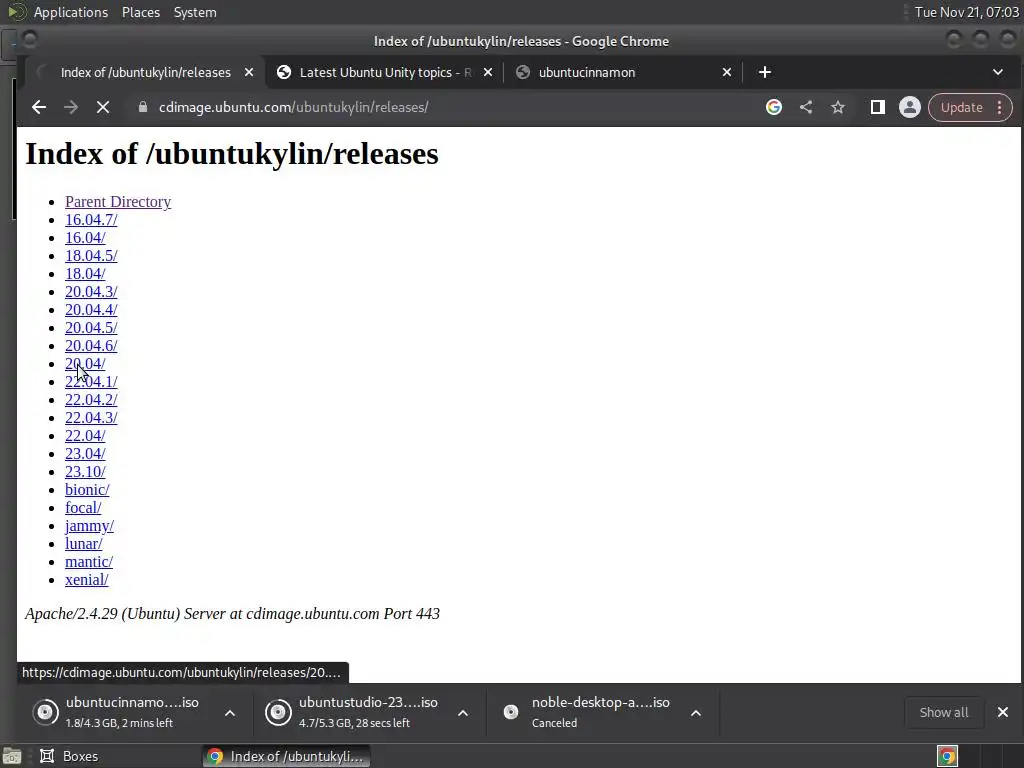Screen dimensions: 1024x768
Task: Close the Latest Ubuntu Unity topics tab
Action: pyautogui.click(x=487, y=72)
